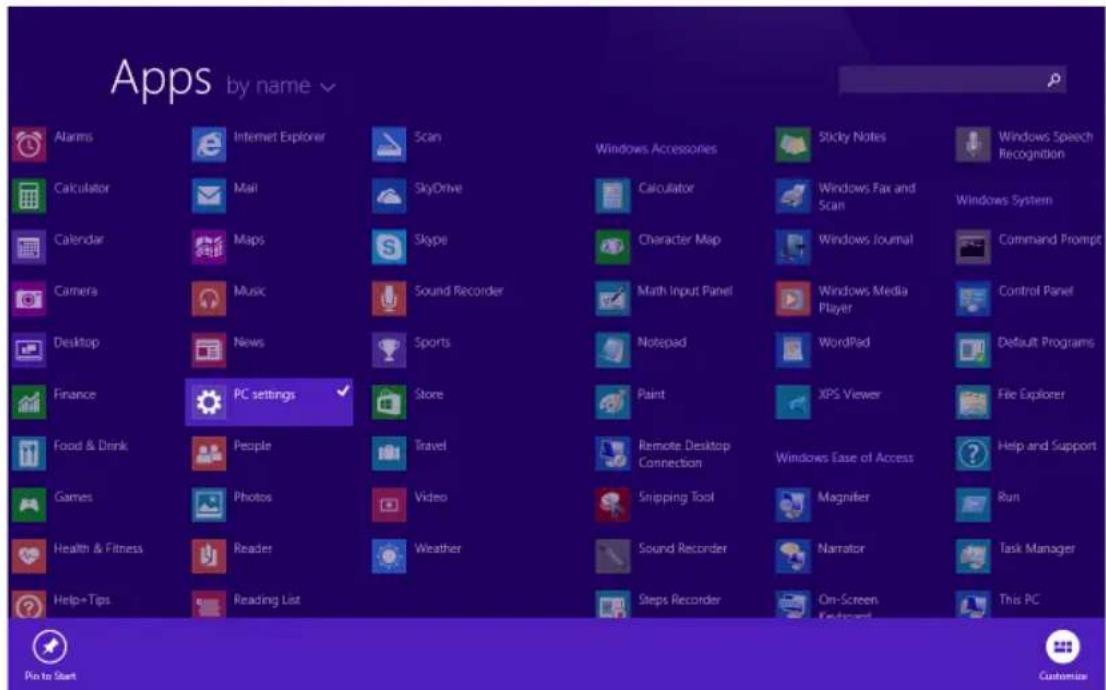Open the News app icon

pos(209,351)
